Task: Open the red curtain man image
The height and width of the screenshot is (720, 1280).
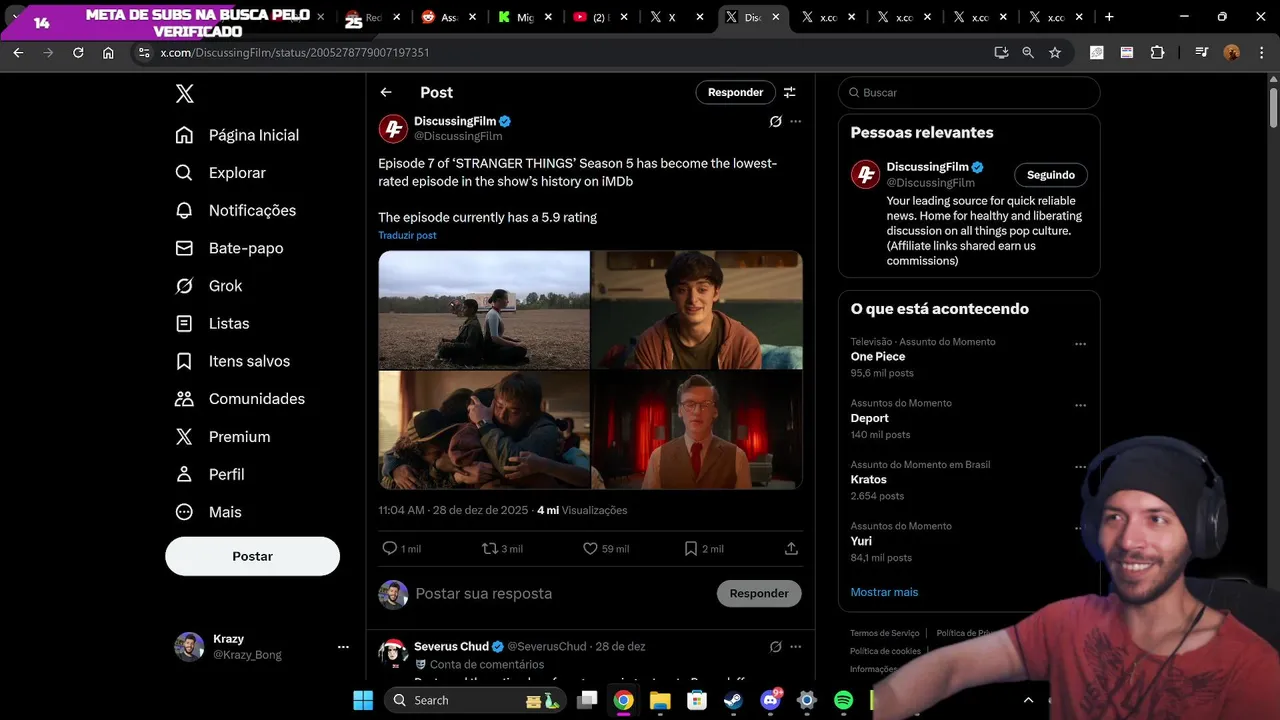Action: tap(697, 430)
